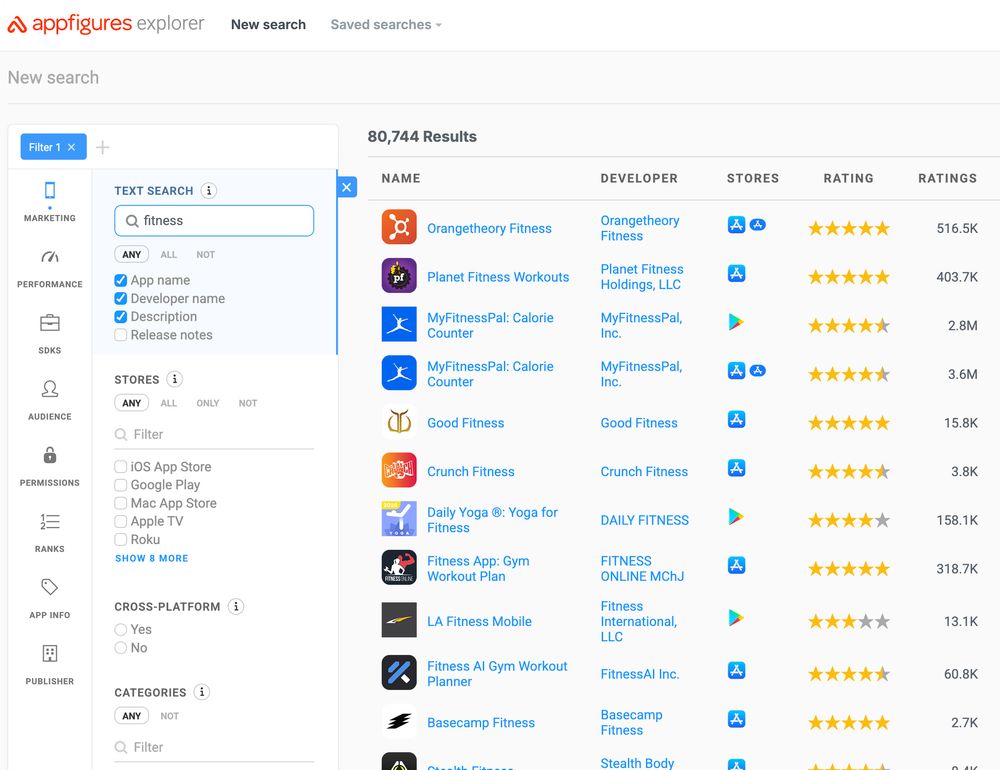Expand stores list with Show 8 More

[152, 558]
